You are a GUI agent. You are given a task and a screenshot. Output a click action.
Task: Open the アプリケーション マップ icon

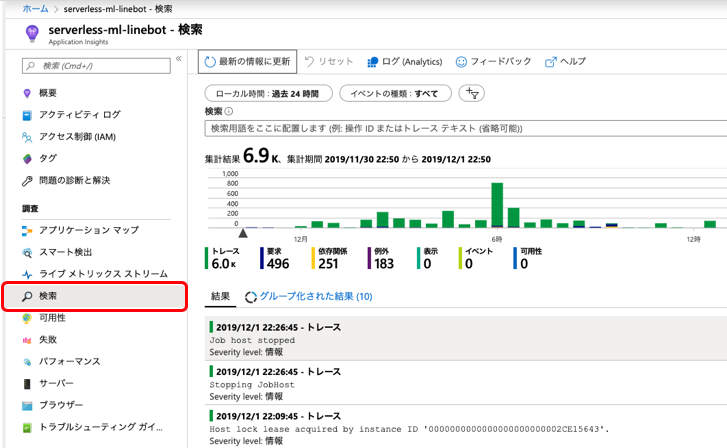point(27,230)
